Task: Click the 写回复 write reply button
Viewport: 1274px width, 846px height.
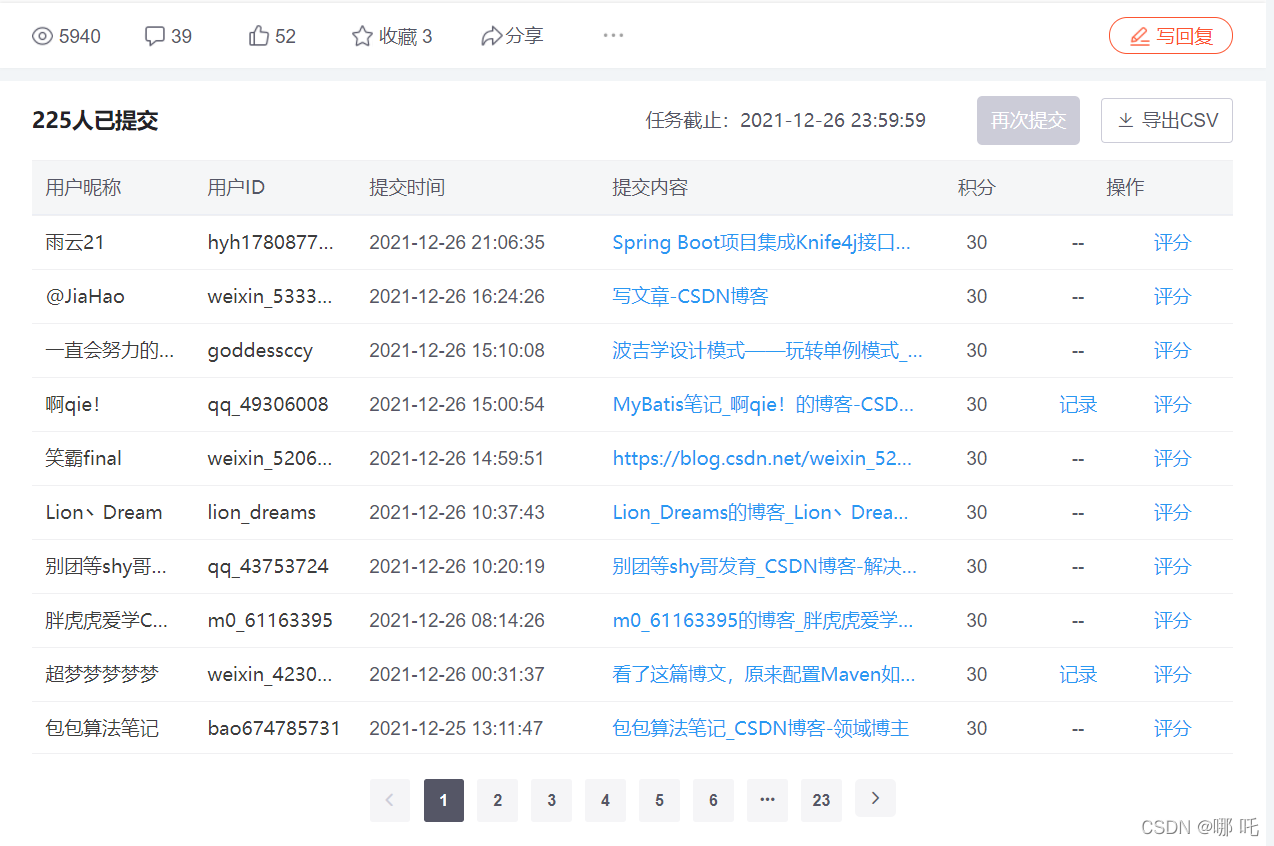Action: coord(1170,36)
